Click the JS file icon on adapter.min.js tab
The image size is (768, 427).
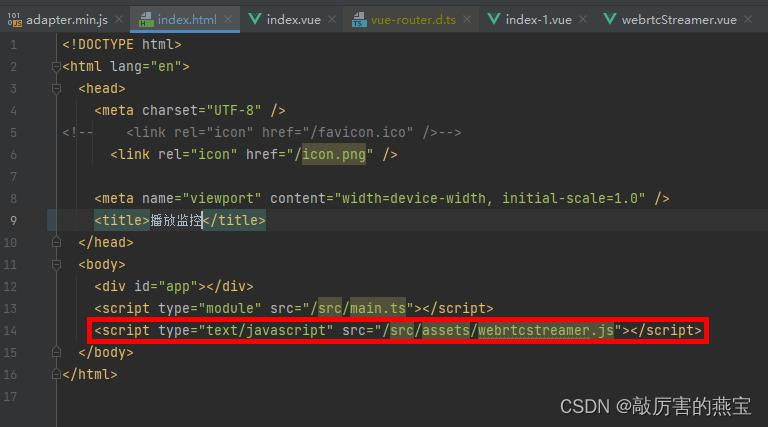[15, 20]
